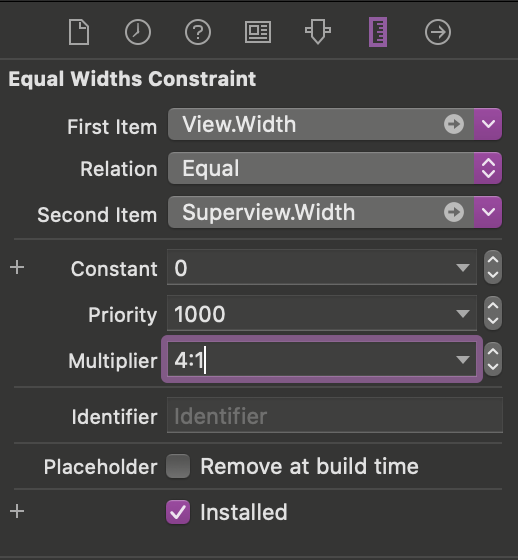The width and height of the screenshot is (518, 560).
Task: Jump to First Item View.Width arrow
Action: (454, 124)
